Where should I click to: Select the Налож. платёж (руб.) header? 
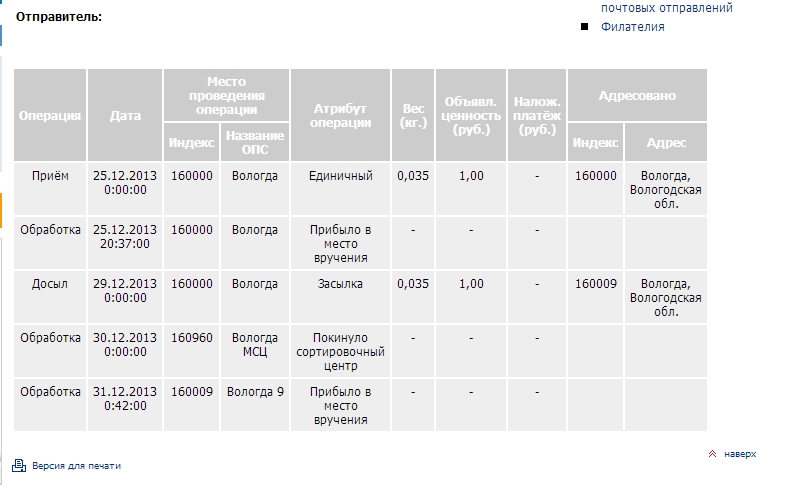click(x=537, y=115)
